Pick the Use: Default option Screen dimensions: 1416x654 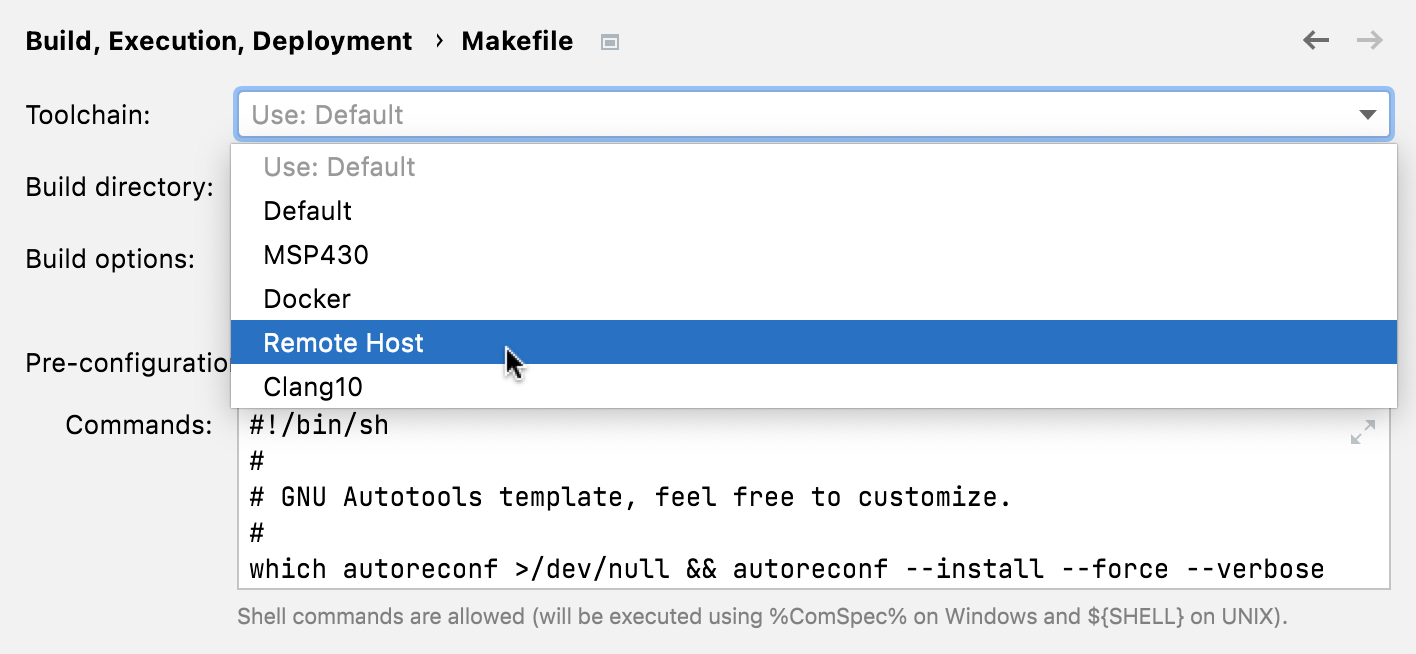[339, 166]
